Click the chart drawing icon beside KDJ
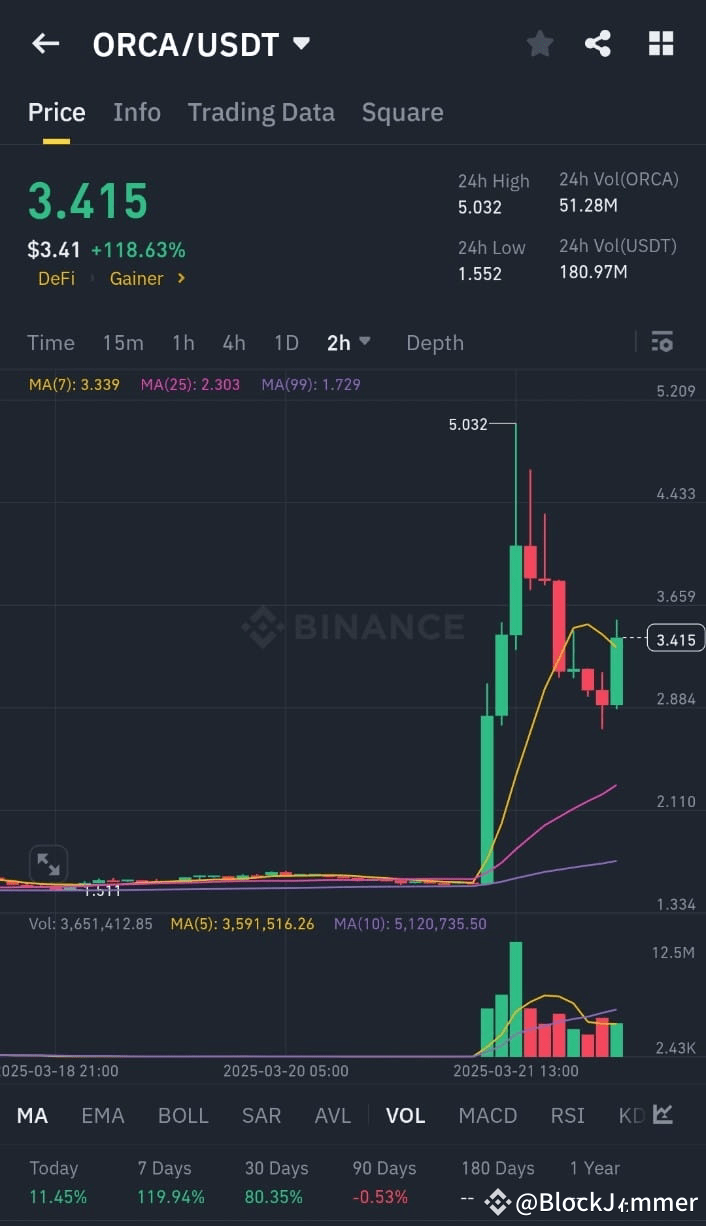Viewport: 706px width, 1226px height. 664,1115
